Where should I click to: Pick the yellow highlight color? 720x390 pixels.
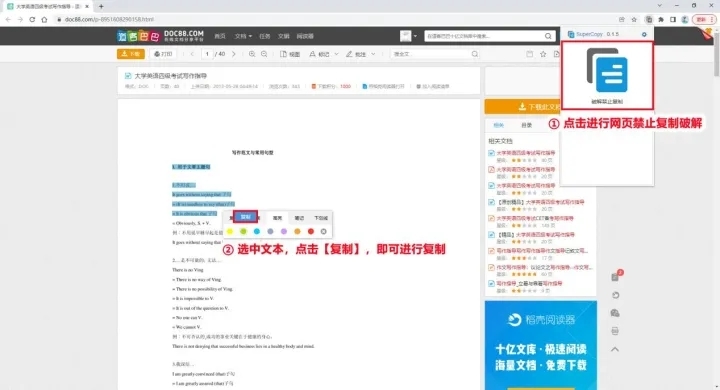point(230,231)
